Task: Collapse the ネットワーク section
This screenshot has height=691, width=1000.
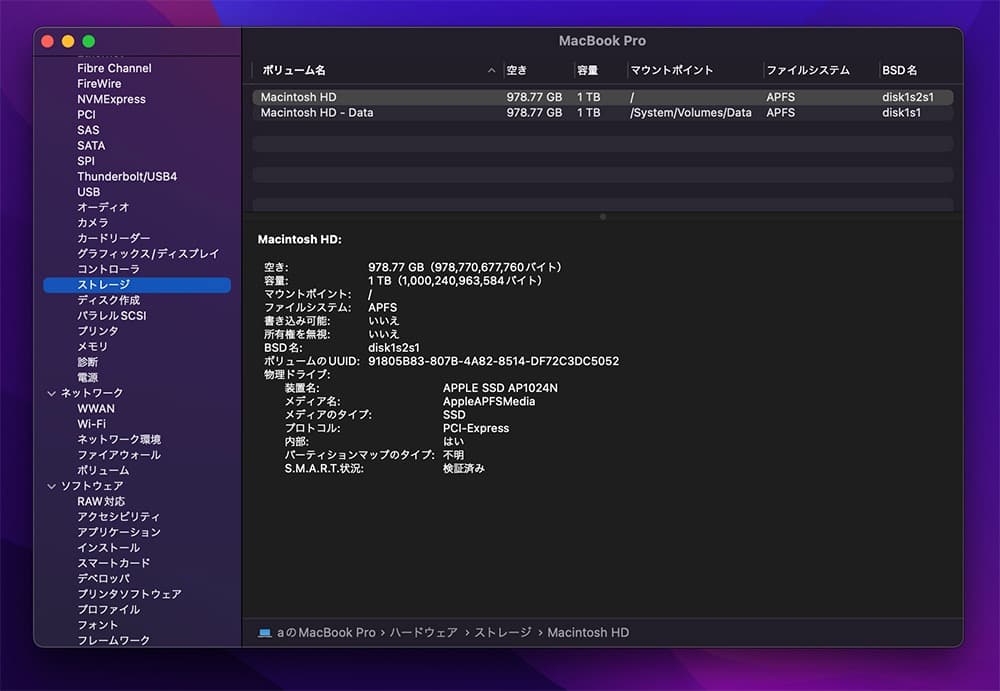Action: click(x=52, y=392)
